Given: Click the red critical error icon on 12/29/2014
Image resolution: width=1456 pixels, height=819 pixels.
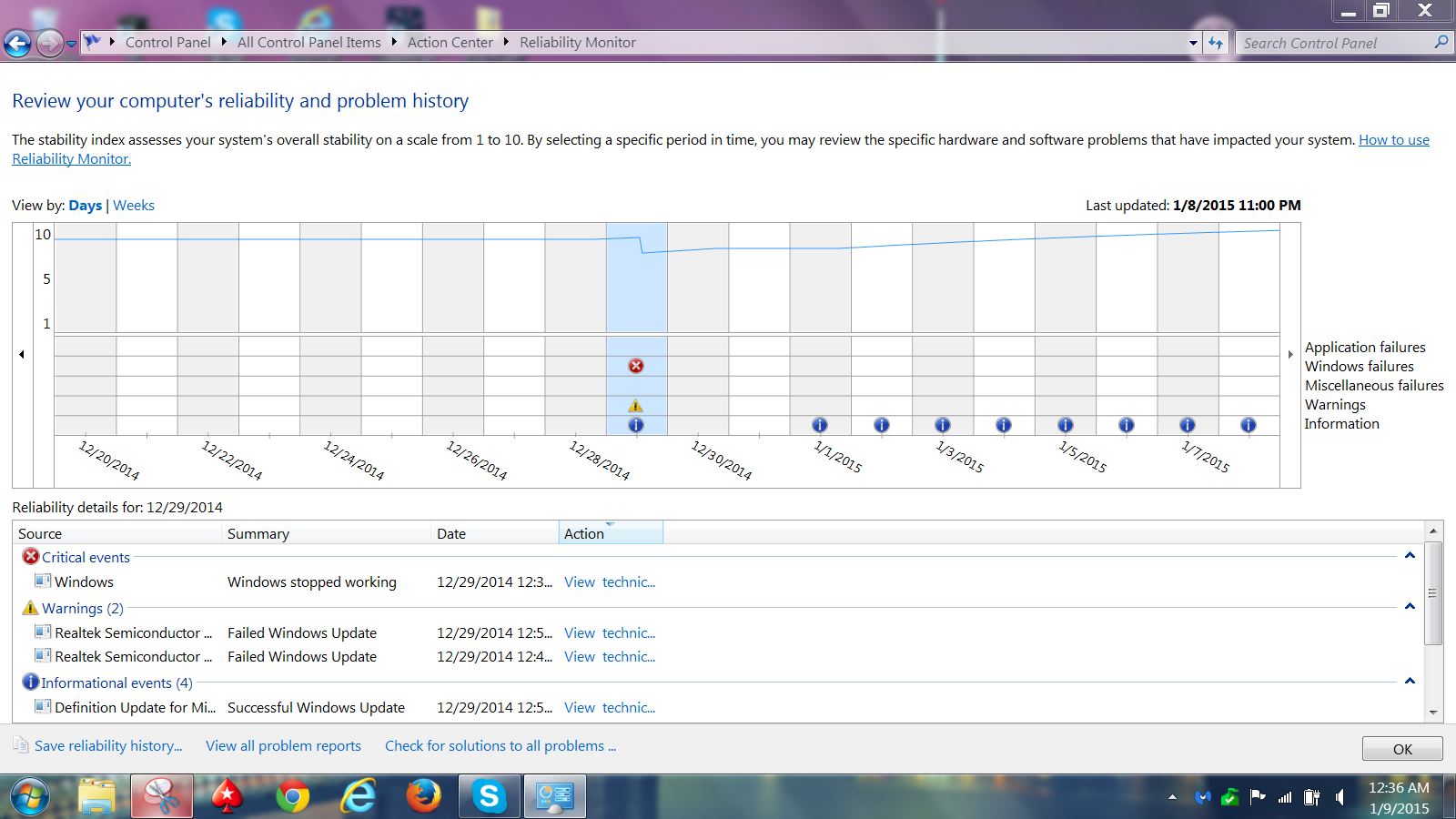Looking at the screenshot, I should (x=636, y=366).
